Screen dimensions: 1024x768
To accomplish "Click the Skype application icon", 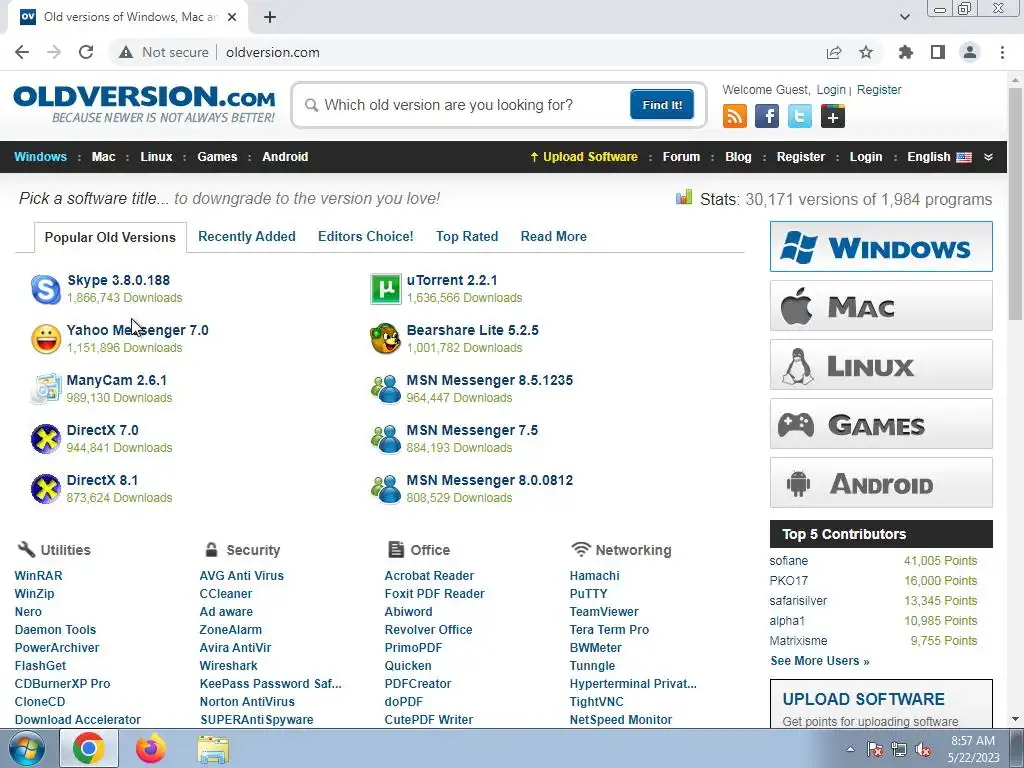I will coord(46,289).
